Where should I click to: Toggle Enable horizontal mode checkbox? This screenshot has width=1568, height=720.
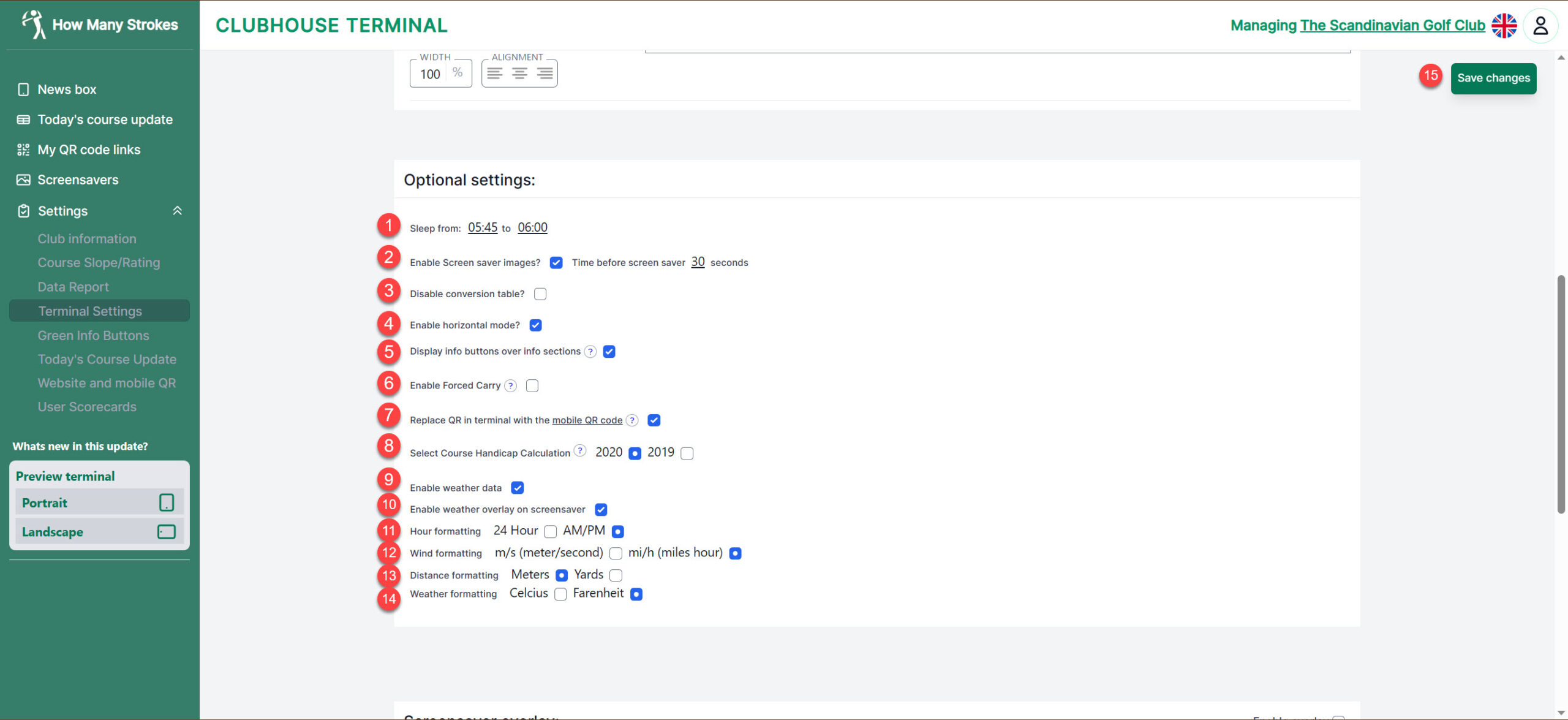pos(536,325)
